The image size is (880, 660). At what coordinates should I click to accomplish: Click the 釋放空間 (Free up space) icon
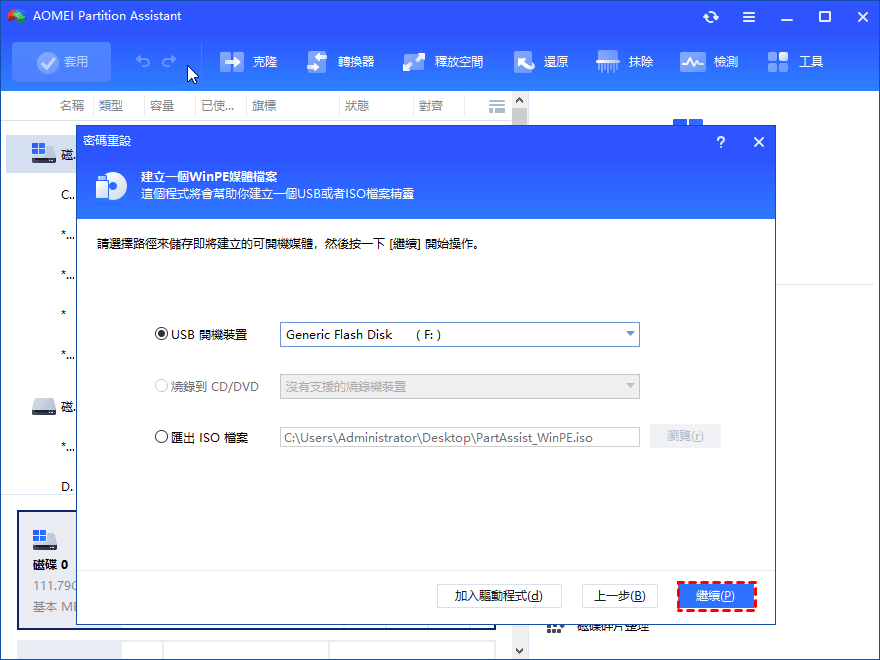click(x=415, y=62)
